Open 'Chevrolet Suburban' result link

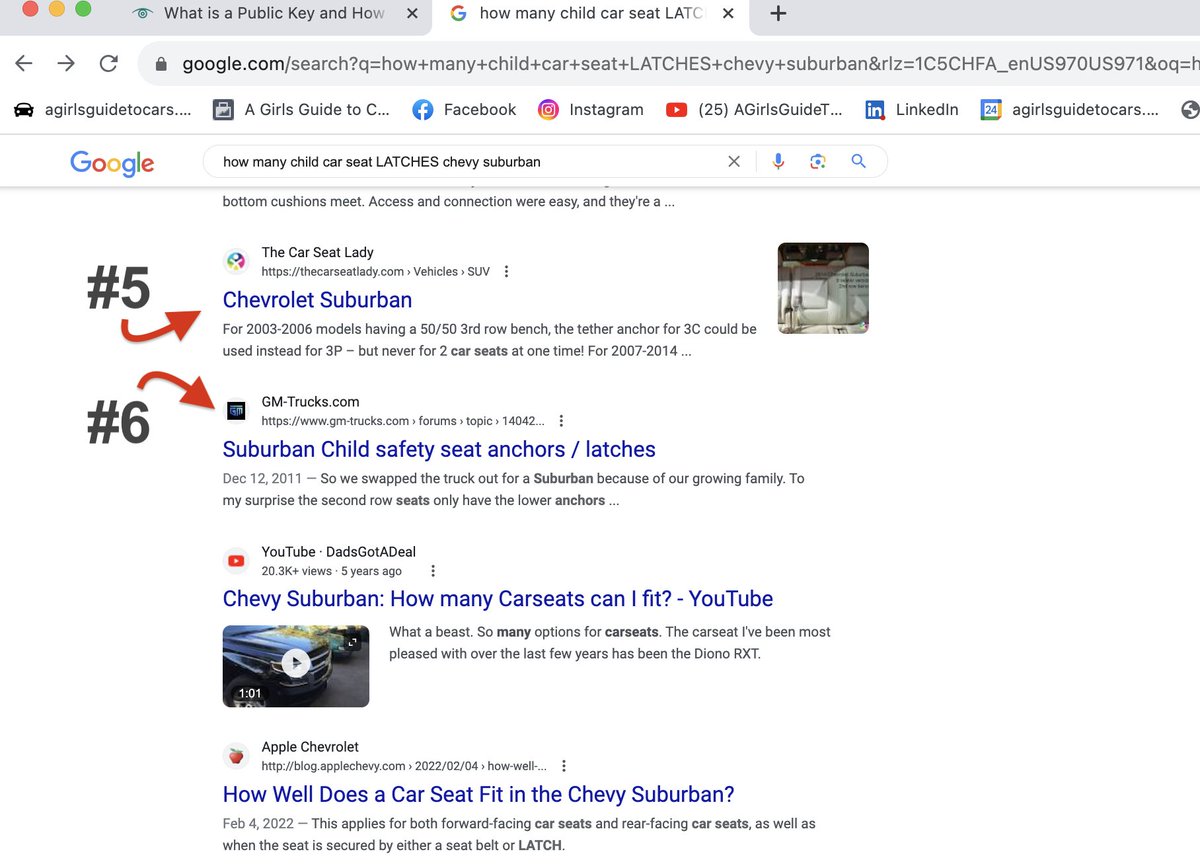pyautogui.click(x=317, y=300)
